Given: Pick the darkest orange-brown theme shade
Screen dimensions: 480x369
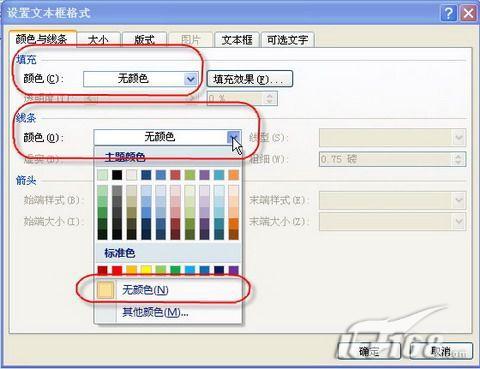Looking at the screenshot, I should click(x=234, y=234).
